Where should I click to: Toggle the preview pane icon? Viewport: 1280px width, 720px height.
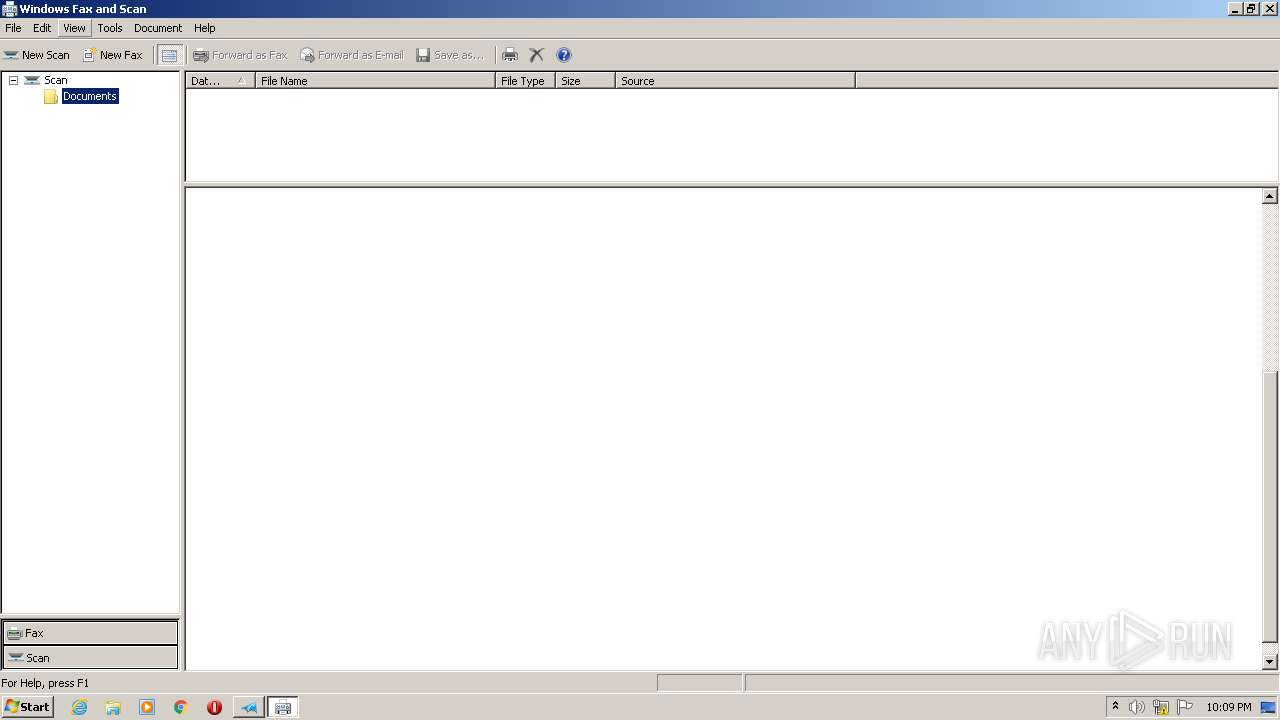point(170,55)
